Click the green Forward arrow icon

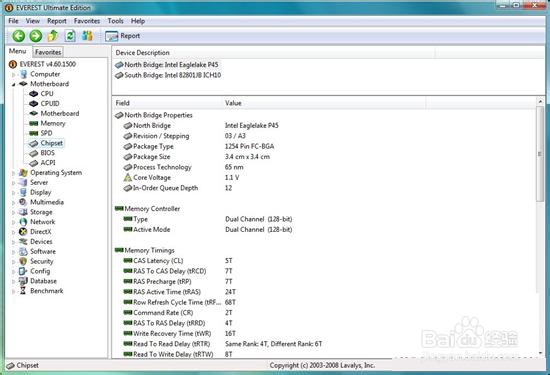35,36
